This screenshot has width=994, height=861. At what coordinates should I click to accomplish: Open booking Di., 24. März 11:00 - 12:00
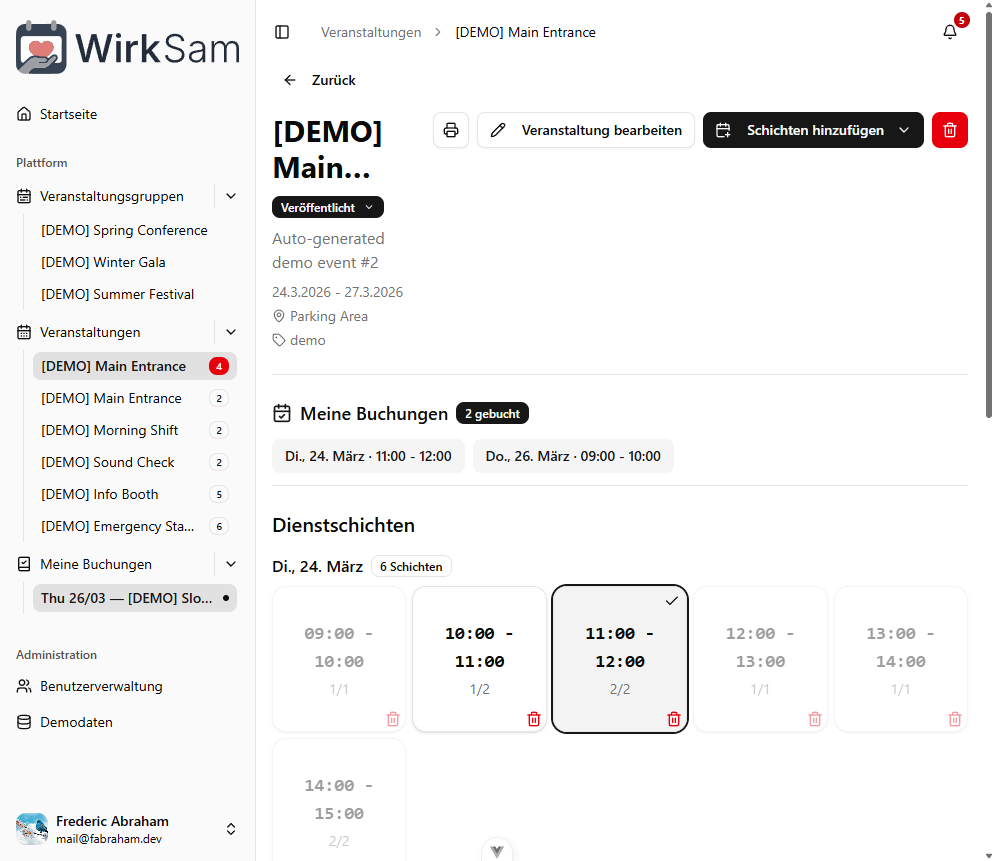click(368, 456)
